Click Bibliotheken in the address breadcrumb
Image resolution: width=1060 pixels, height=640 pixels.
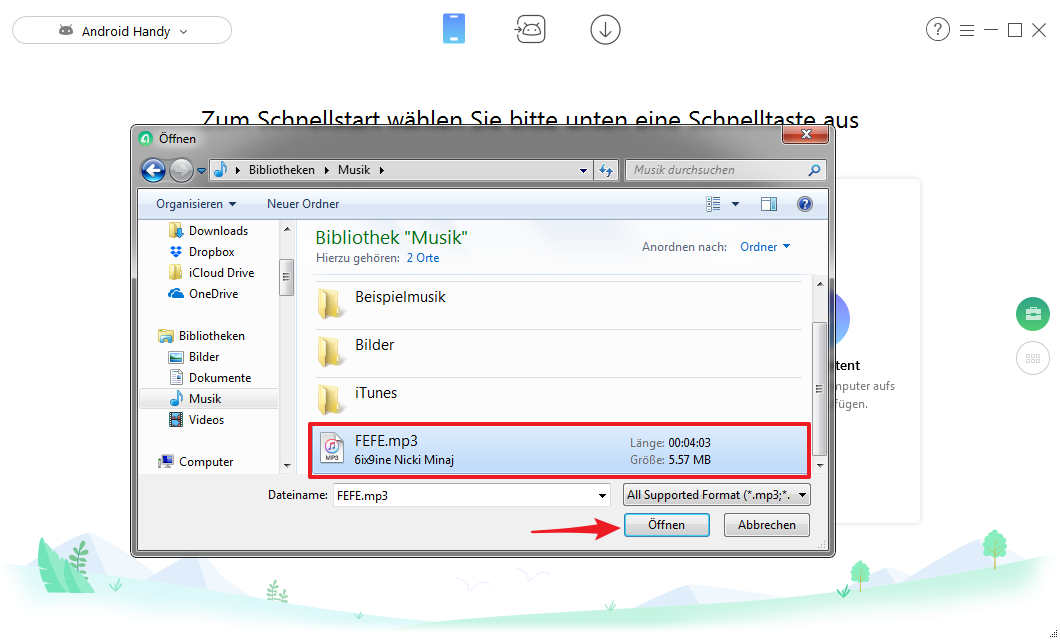tap(282, 170)
